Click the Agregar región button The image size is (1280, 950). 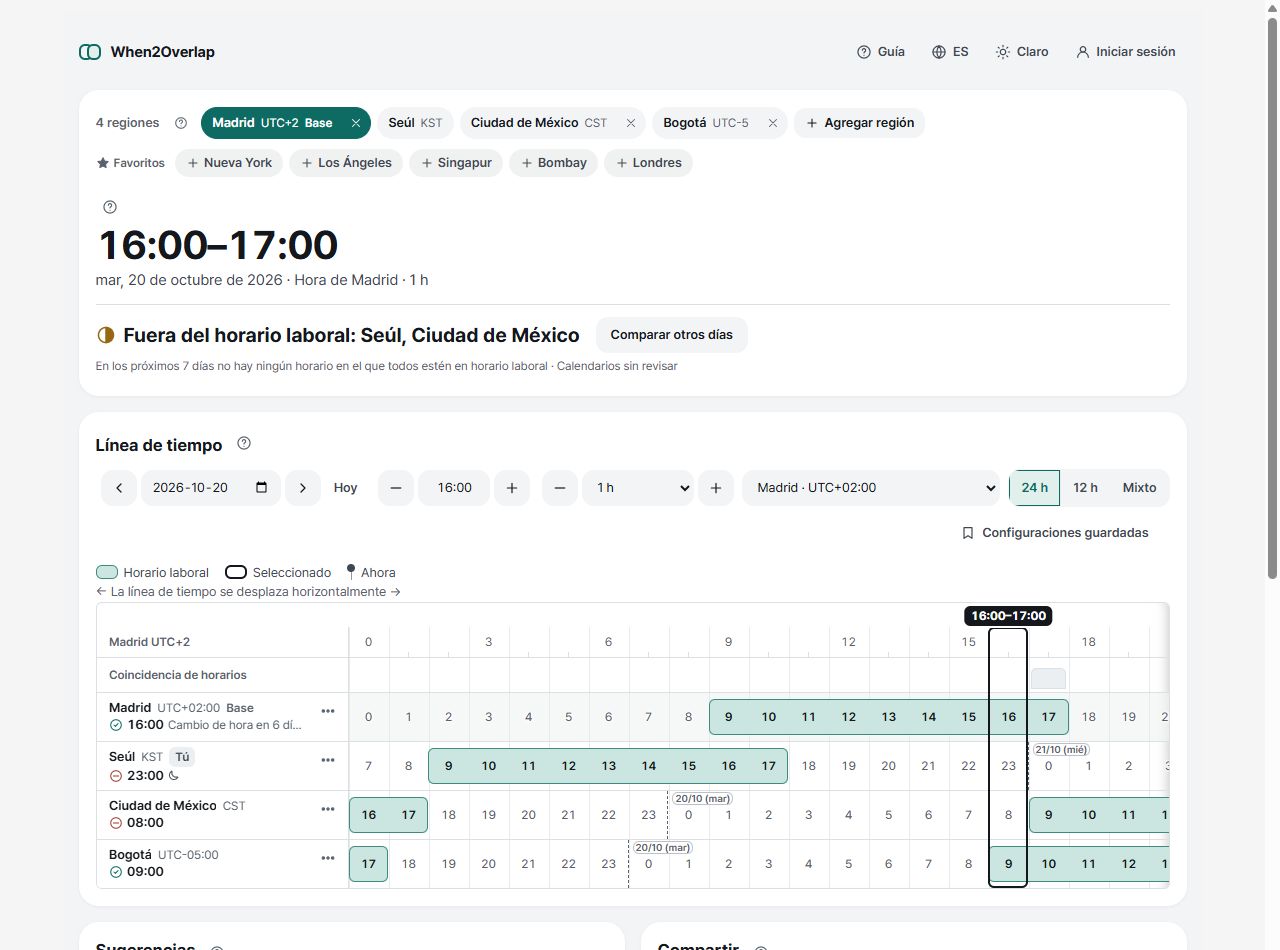(x=860, y=123)
